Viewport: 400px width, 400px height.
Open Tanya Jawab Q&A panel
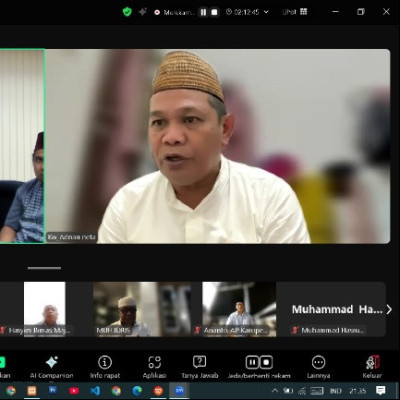tap(199, 367)
